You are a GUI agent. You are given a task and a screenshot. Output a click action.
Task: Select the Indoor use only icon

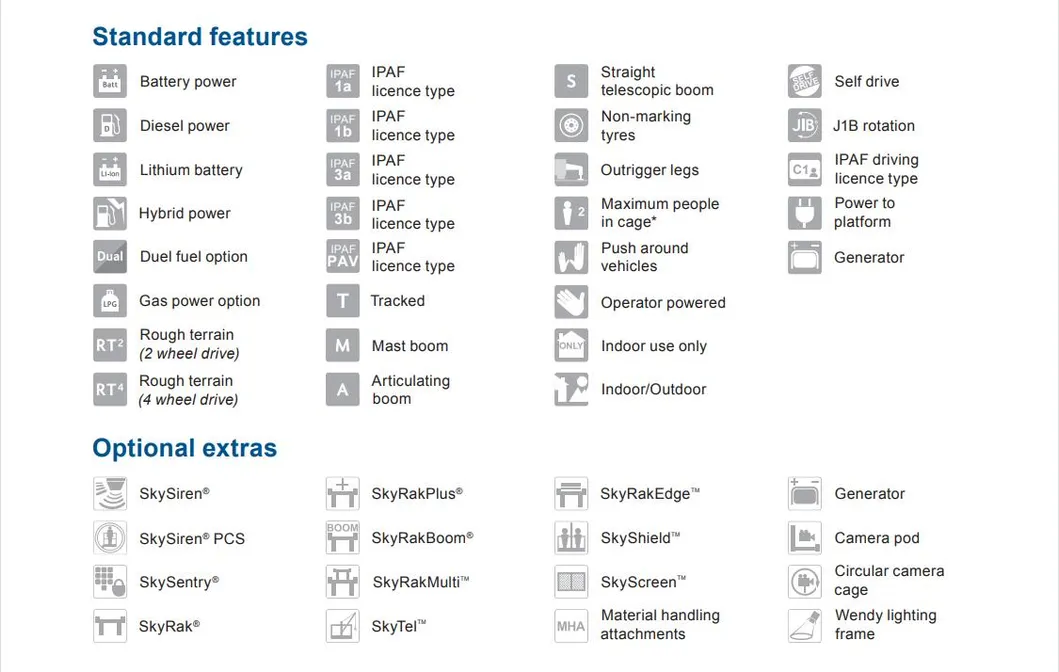pyautogui.click(x=571, y=346)
